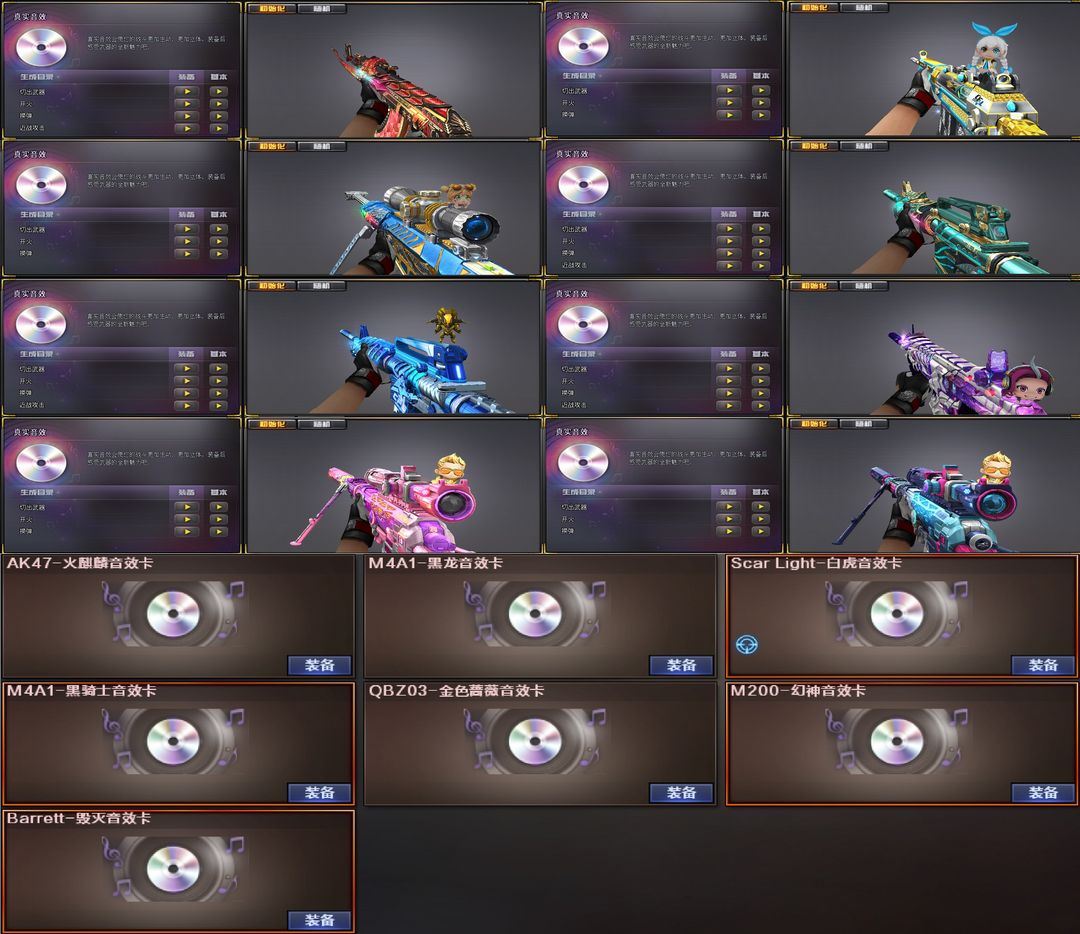Click 装备 on the Barrett-毁灭 card

click(x=320, y=920)
